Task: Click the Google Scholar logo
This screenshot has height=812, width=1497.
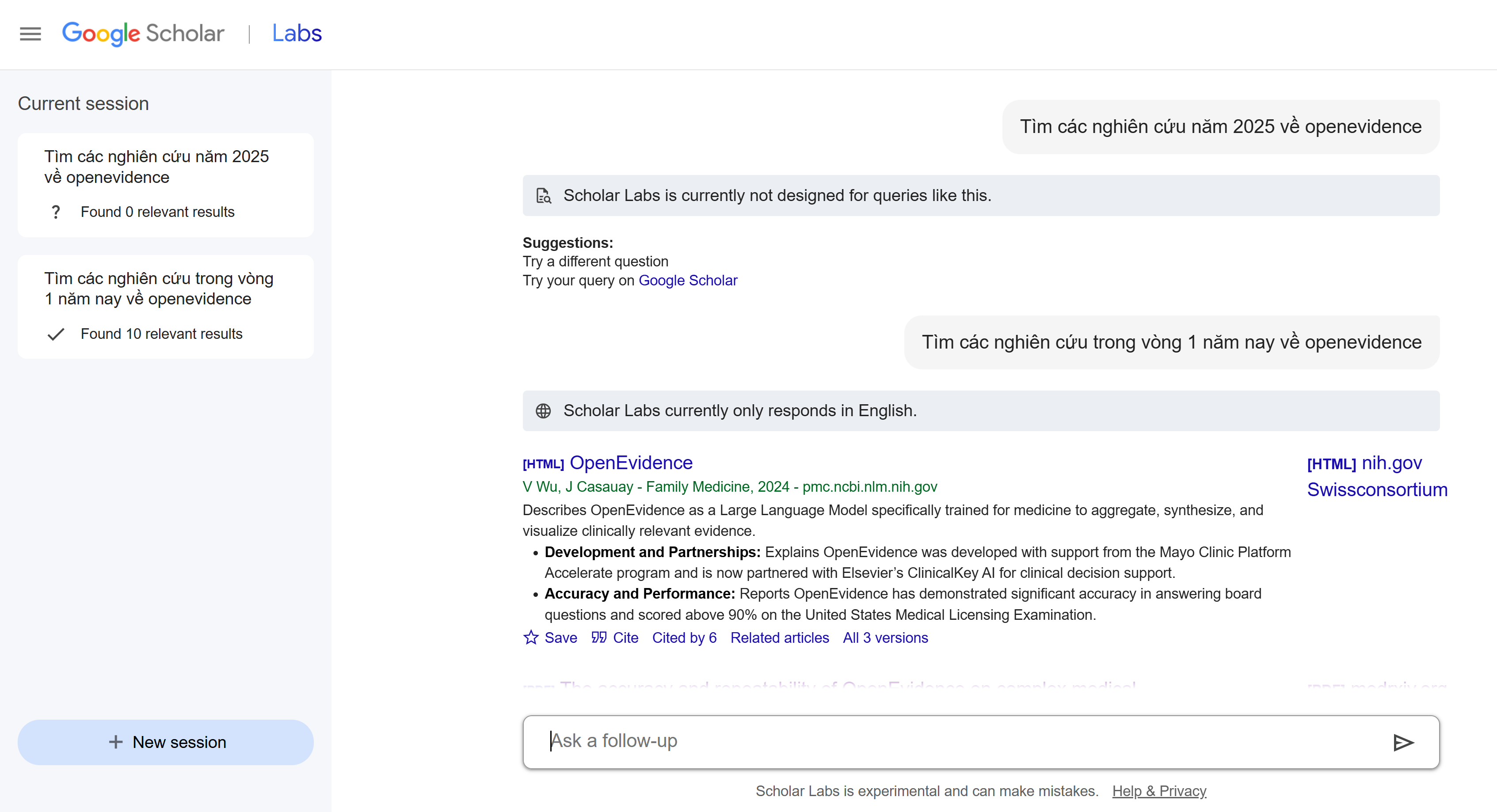Action: 142,34
